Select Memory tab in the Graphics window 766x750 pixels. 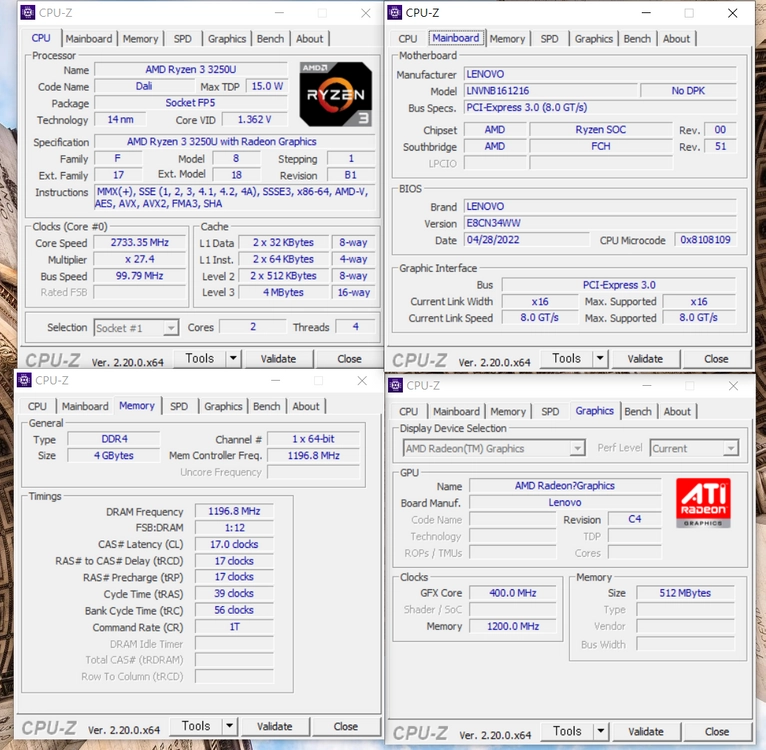pos(508,411)
